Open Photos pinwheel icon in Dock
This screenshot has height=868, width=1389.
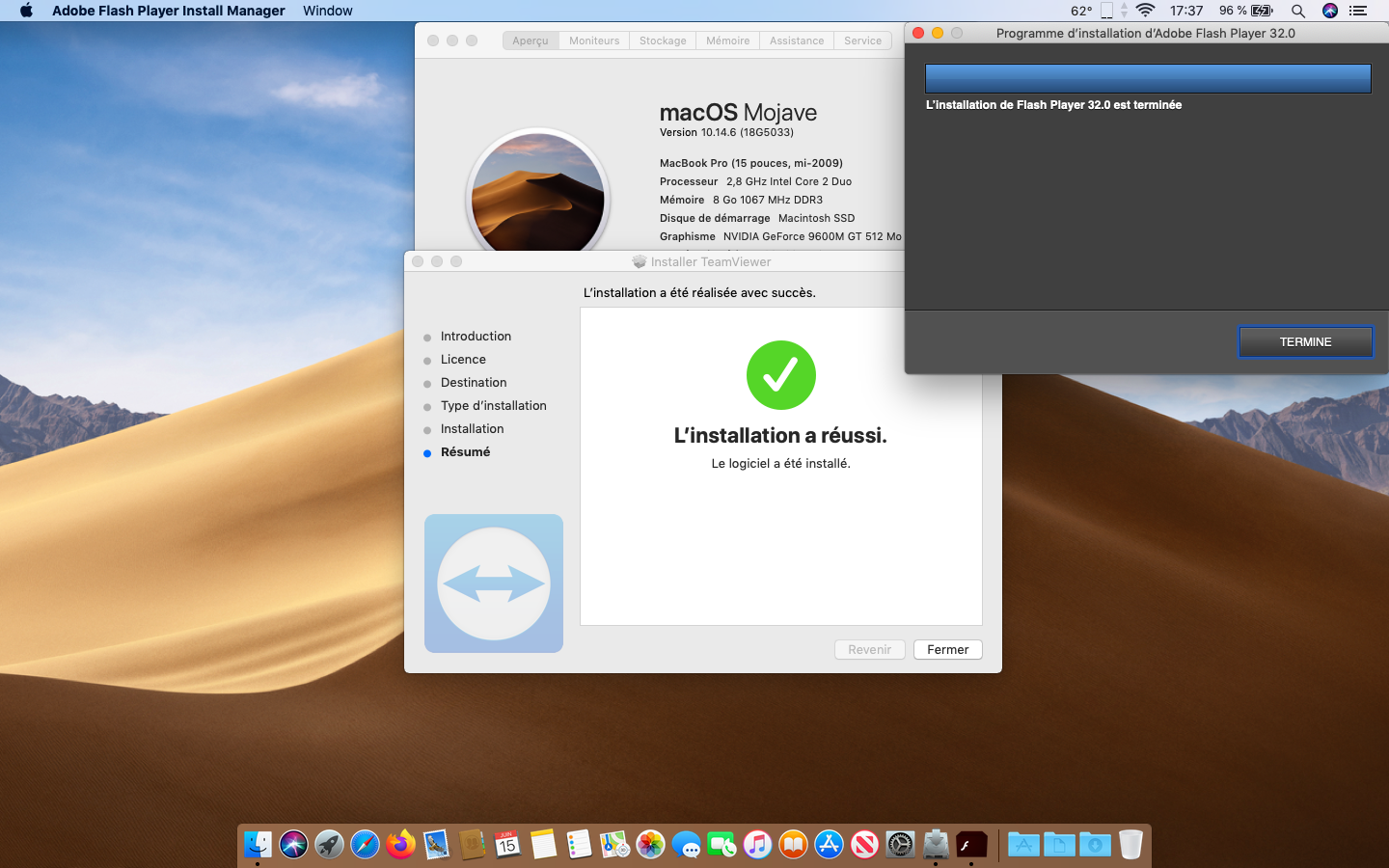point(650,845)
